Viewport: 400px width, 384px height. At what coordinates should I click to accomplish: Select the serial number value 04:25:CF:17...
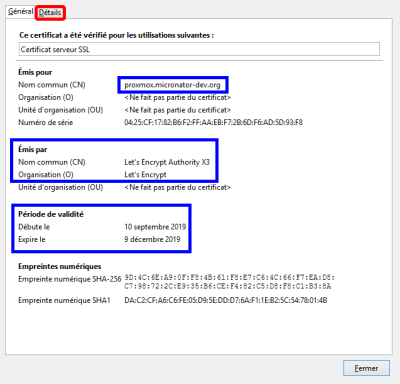point(213,122)
